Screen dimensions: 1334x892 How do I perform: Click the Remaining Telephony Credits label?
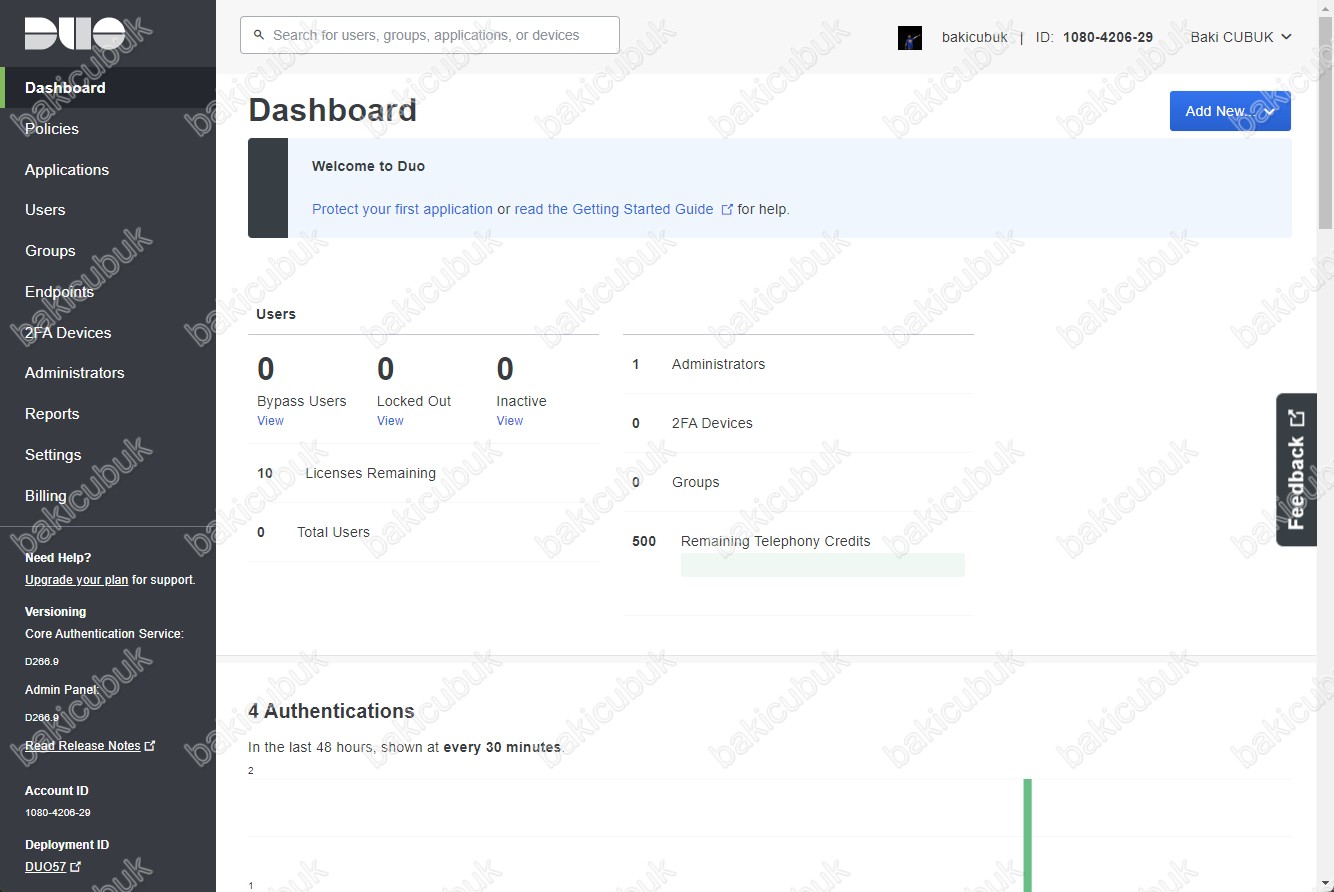(x=775, y=541)
